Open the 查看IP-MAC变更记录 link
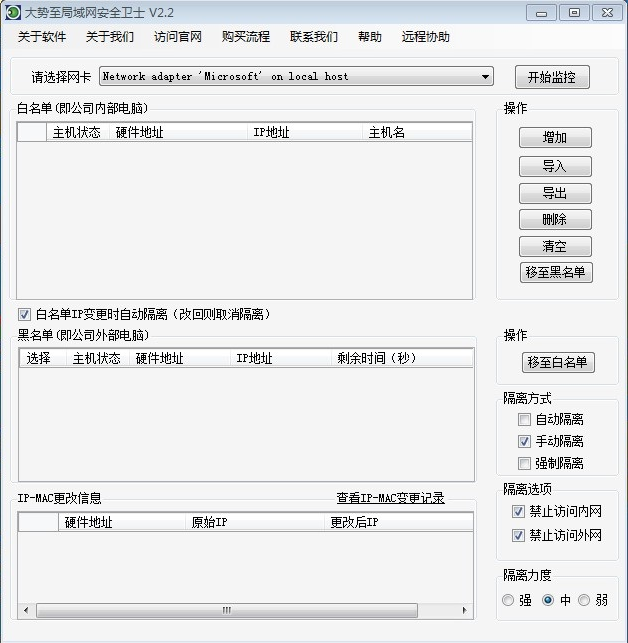This screenshot has height=643, width=628. tap(391, 498)
